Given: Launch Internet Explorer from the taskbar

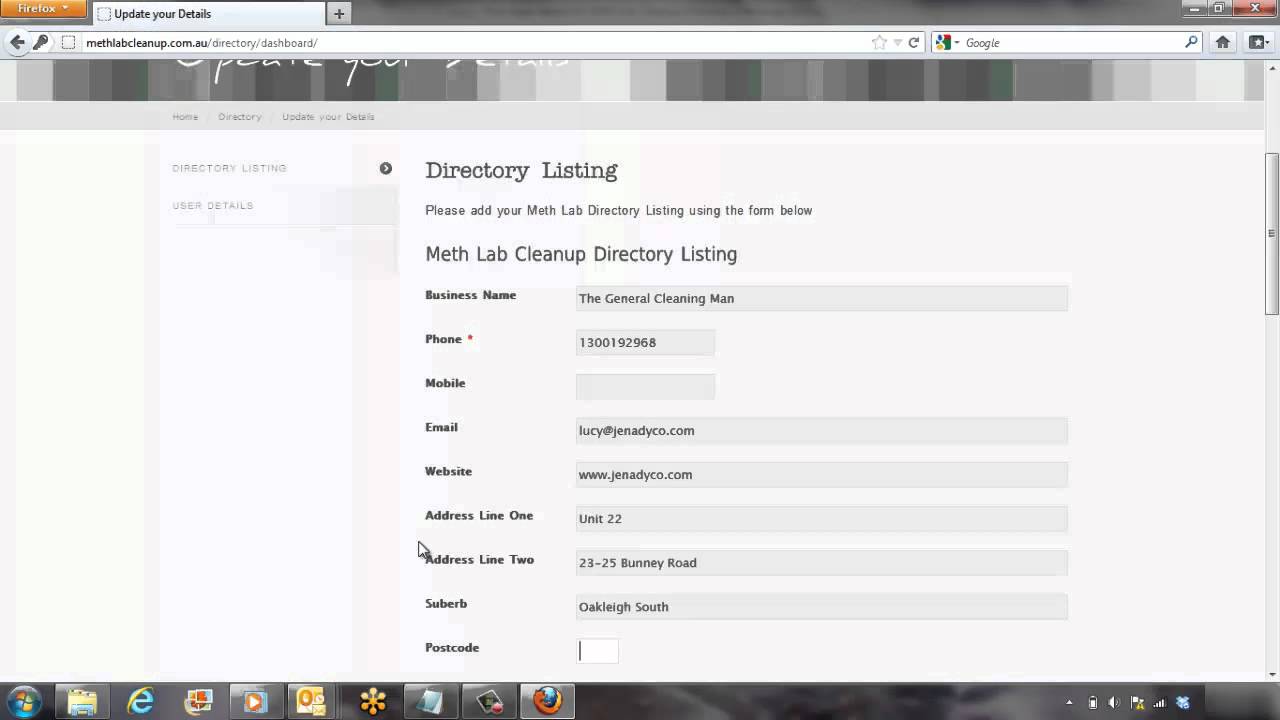Looking at the screenshot, I should [140, 701].
